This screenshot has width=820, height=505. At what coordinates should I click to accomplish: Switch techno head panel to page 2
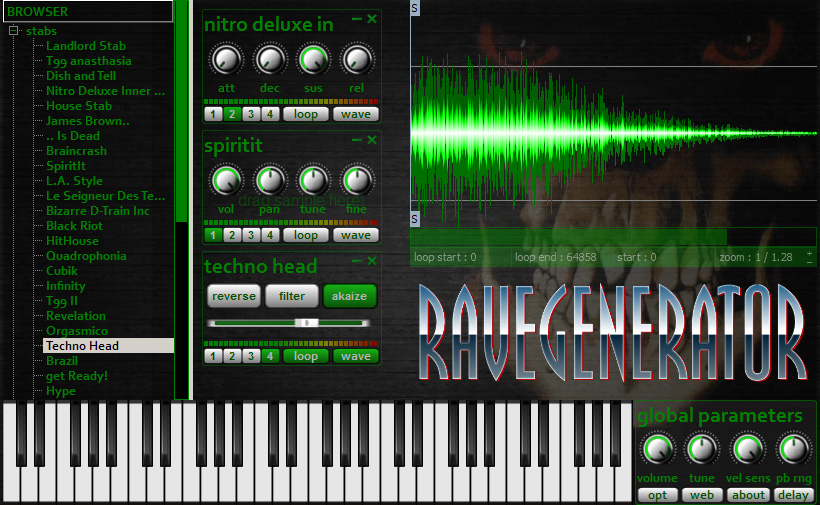(232, 357)
